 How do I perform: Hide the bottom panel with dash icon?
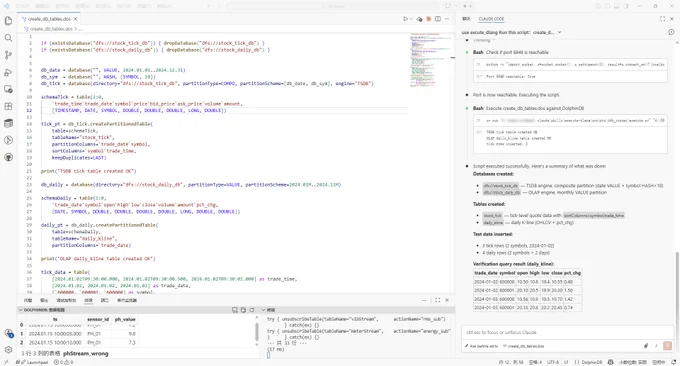(424, 300)
